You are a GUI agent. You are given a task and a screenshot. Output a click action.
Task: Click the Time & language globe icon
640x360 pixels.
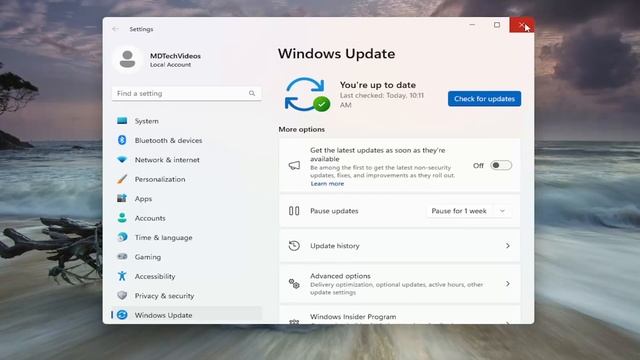(x=122, y=237)
